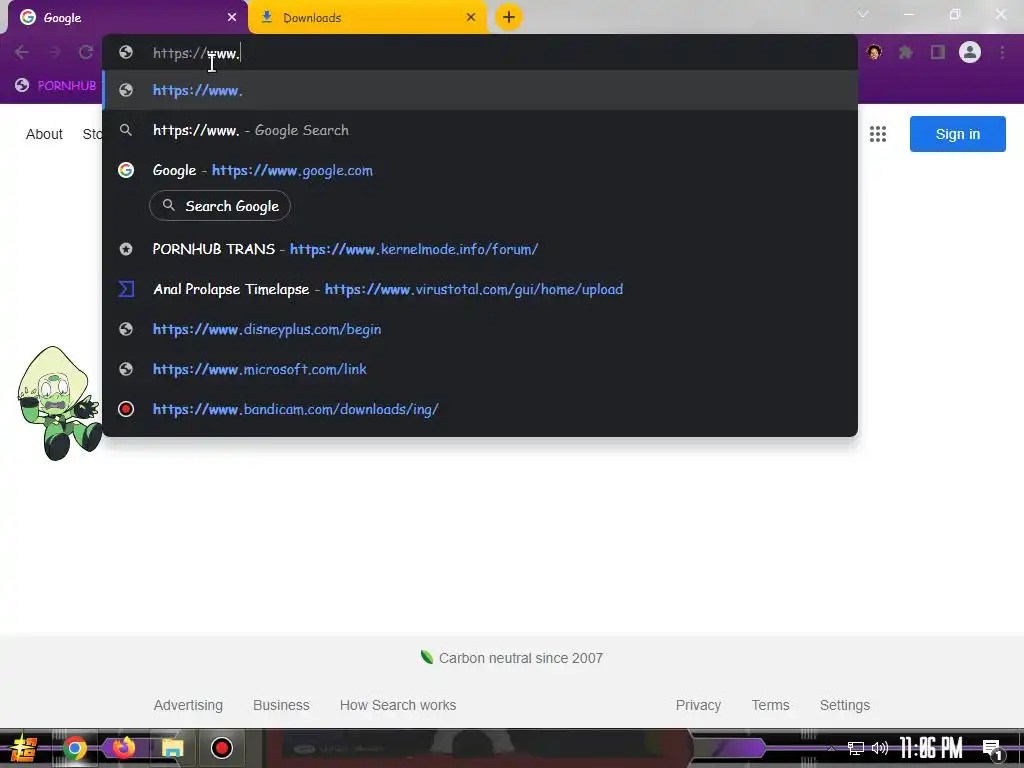The image size is (1024, 768).
Task: Switch to the Downloads tab
Action: [x=368, y=18]
